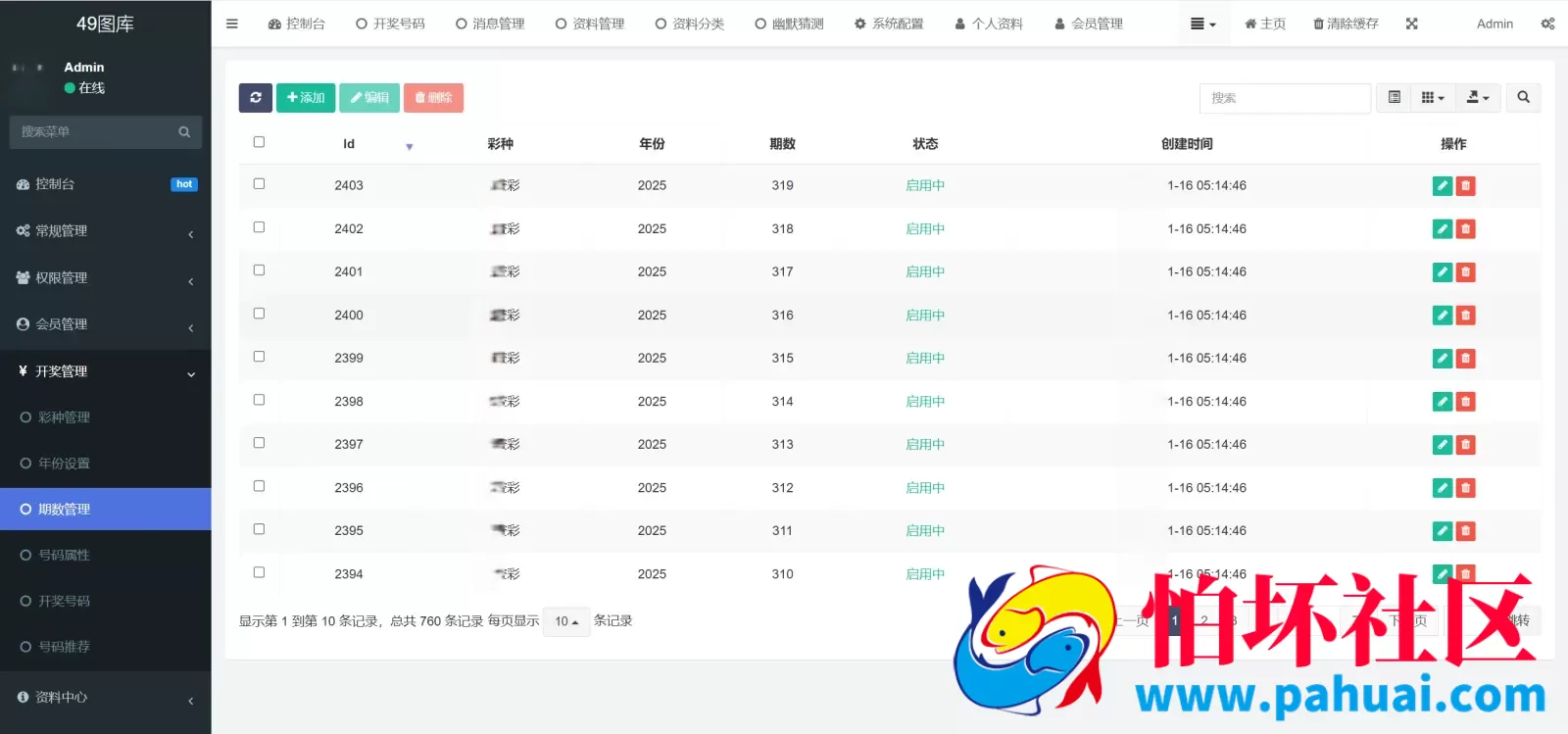Toggle card view icon button

tap(1394, 97)
